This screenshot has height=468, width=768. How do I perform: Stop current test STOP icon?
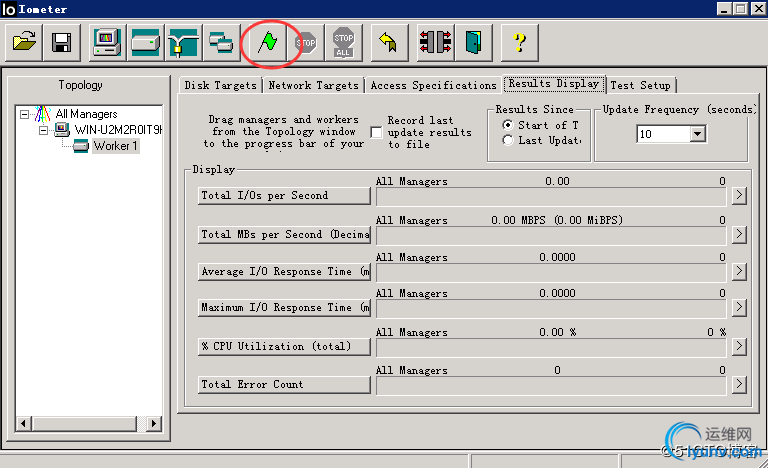[x=306, y=43]
